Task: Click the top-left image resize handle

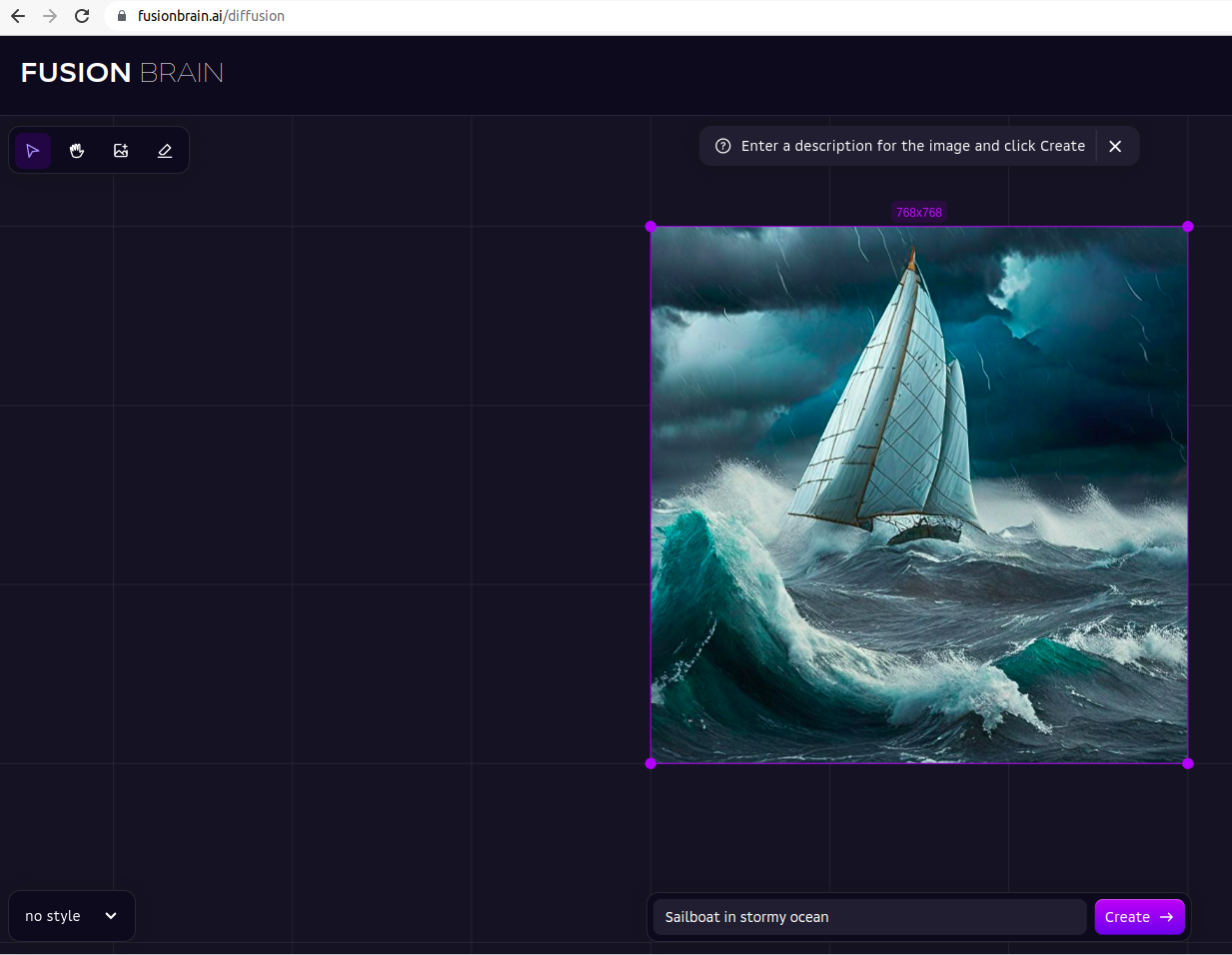Action: pyautogui.click(x=651, y=227)
